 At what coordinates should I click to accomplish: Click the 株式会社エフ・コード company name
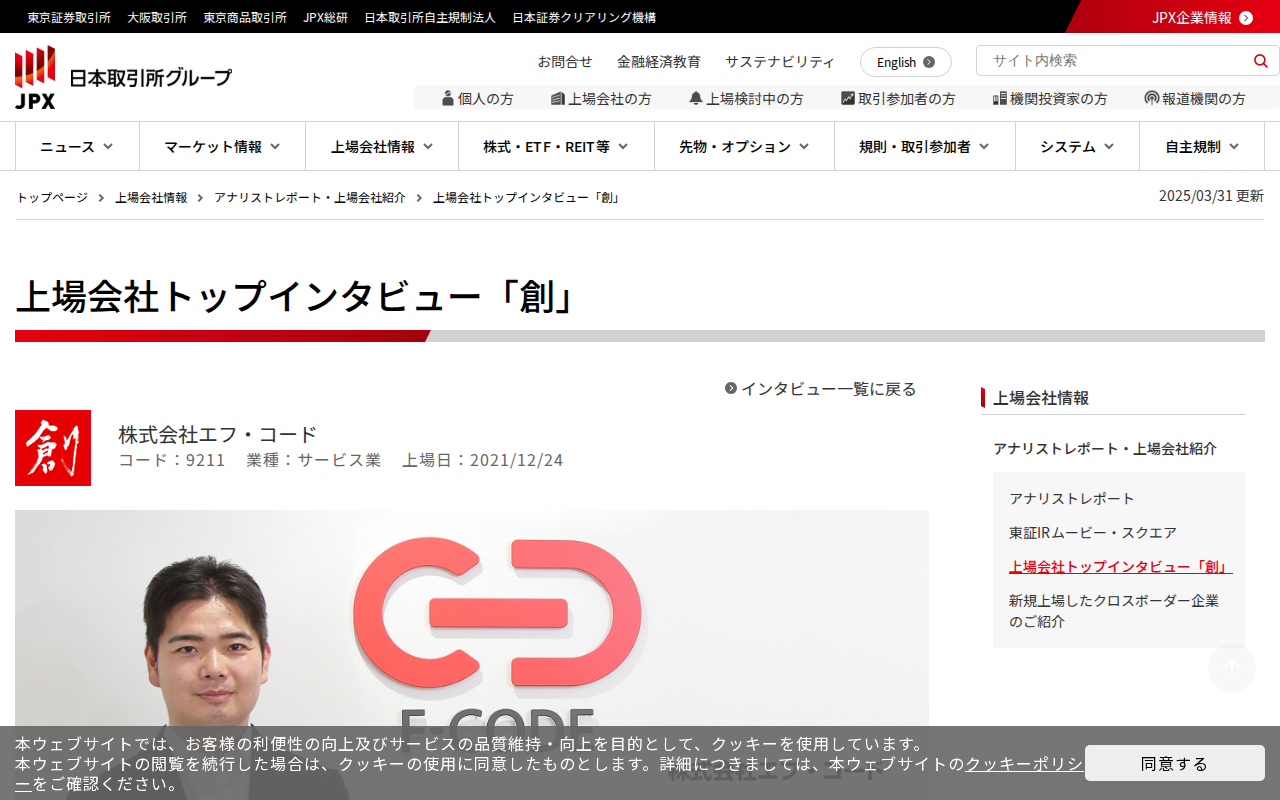218,434
